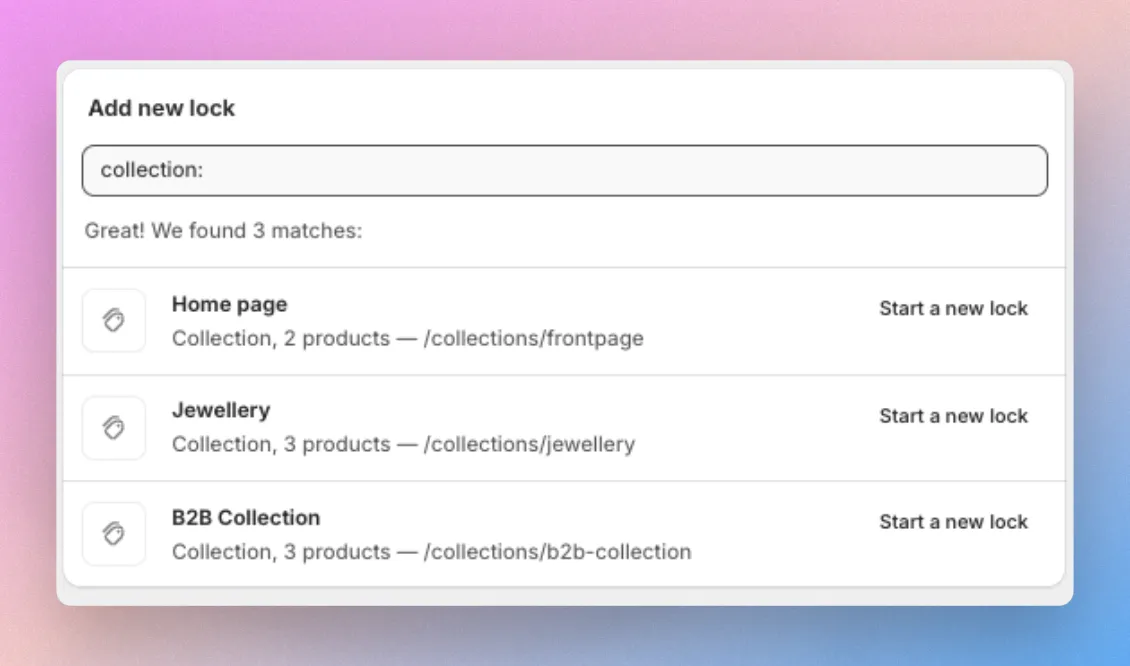Start a new lock for B2B Collection

pos(953,522)
